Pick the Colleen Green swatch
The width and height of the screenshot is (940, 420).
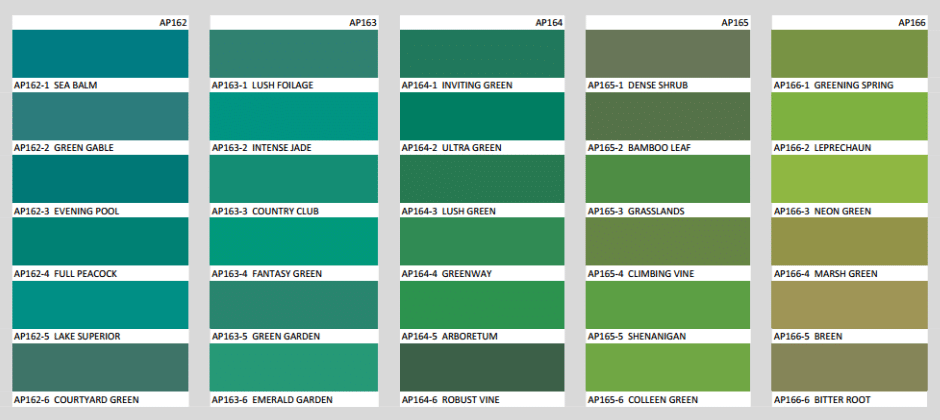click(667, 368)
